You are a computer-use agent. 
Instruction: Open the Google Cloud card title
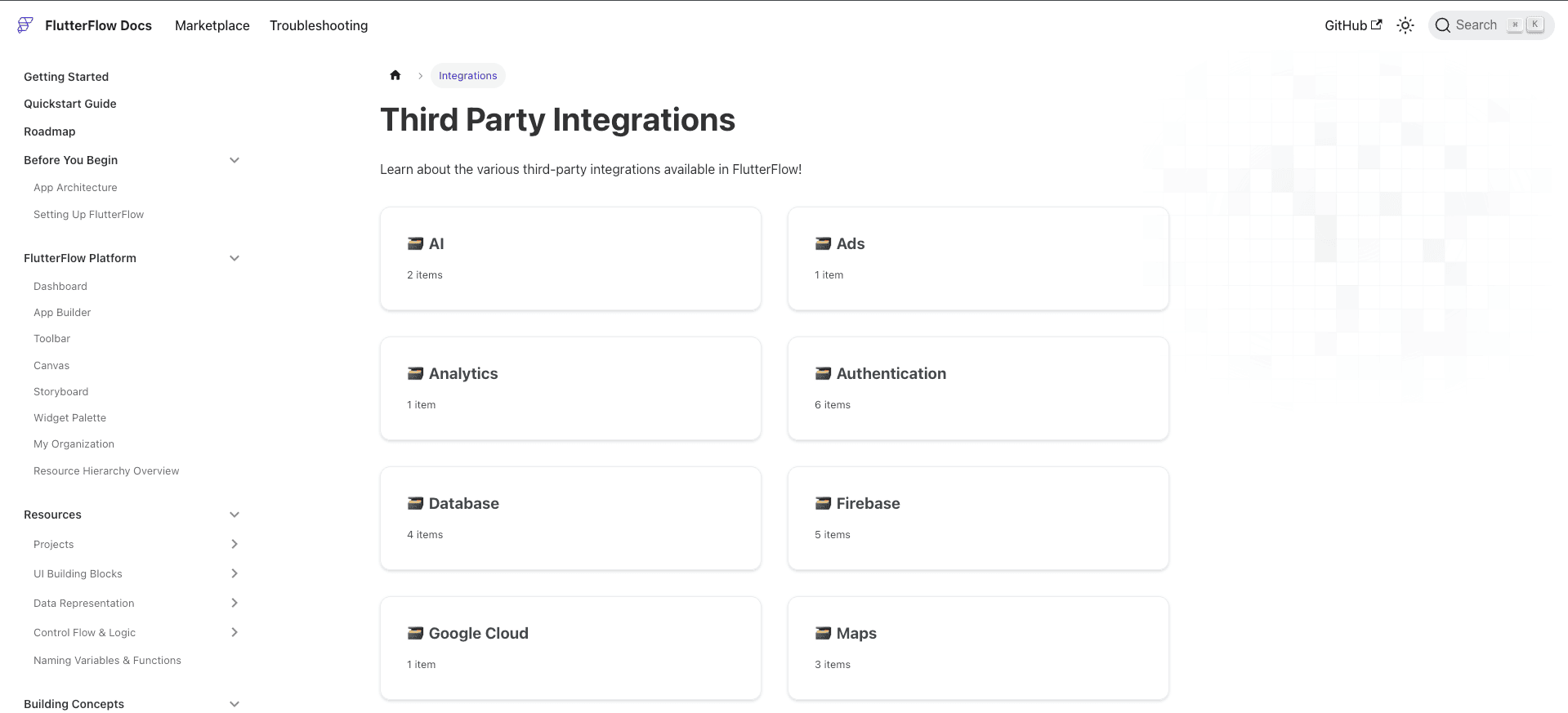pyautogui.click(x=479, y=633)
